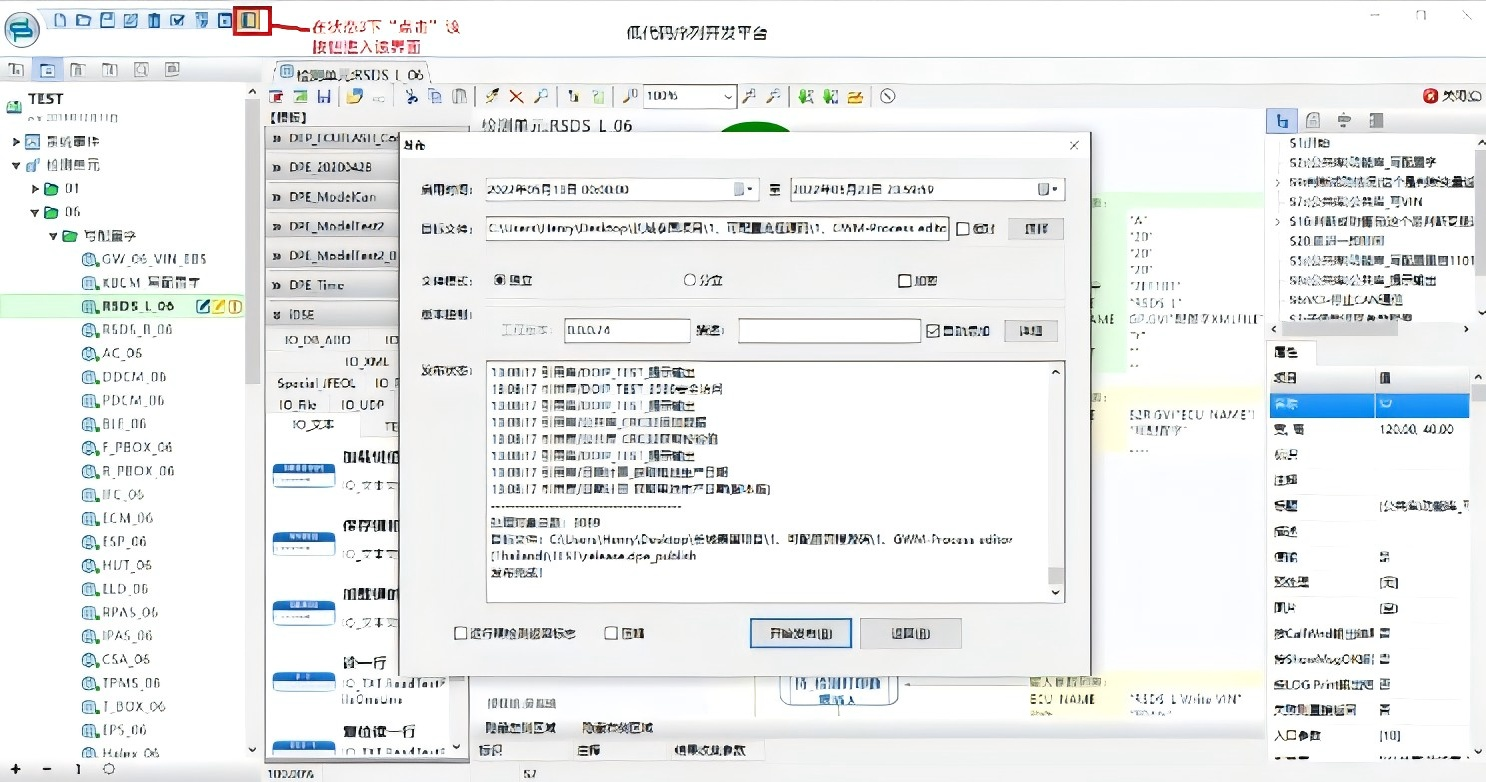Click the target file path input field
Image resolution: width=1486 pixels, height=782 pixels.
click(716, 229)
